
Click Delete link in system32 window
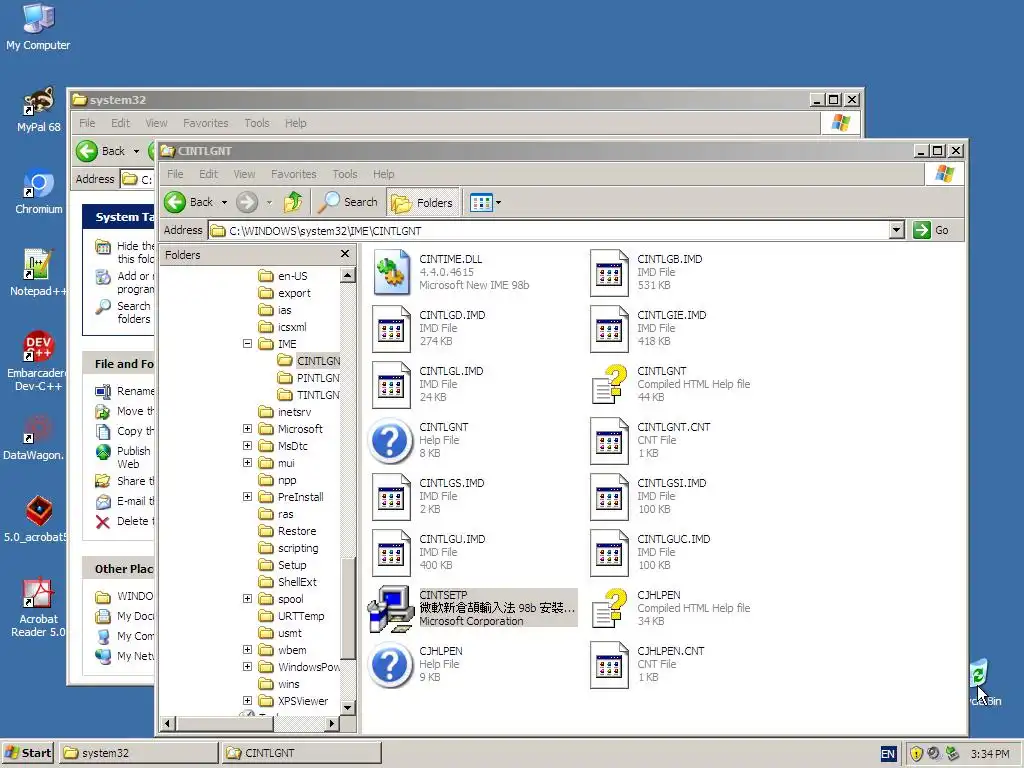click(124, 521)
